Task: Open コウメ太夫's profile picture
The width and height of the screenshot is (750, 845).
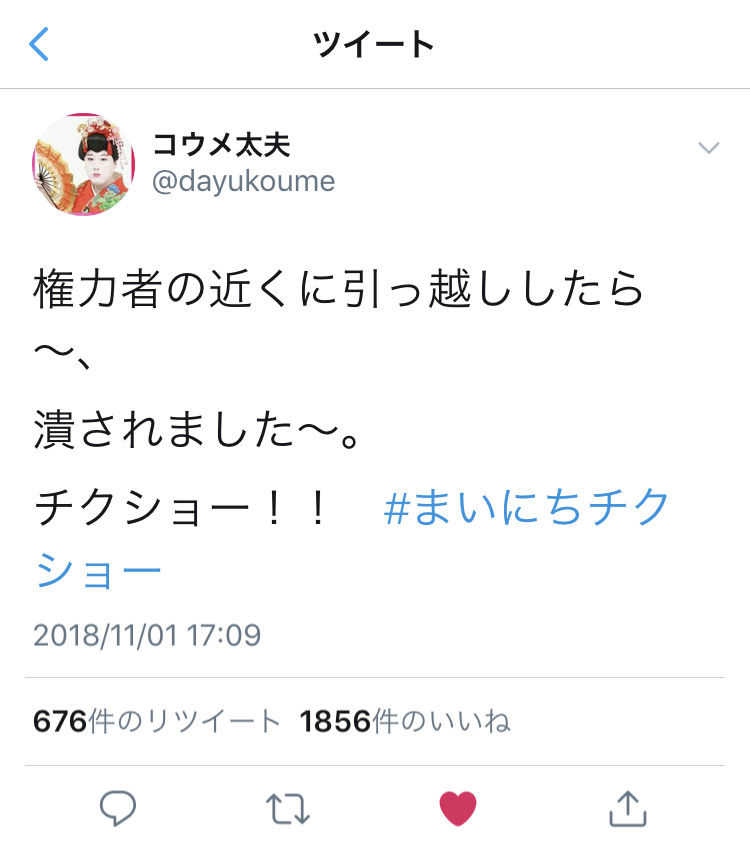Action: (84, 164)
